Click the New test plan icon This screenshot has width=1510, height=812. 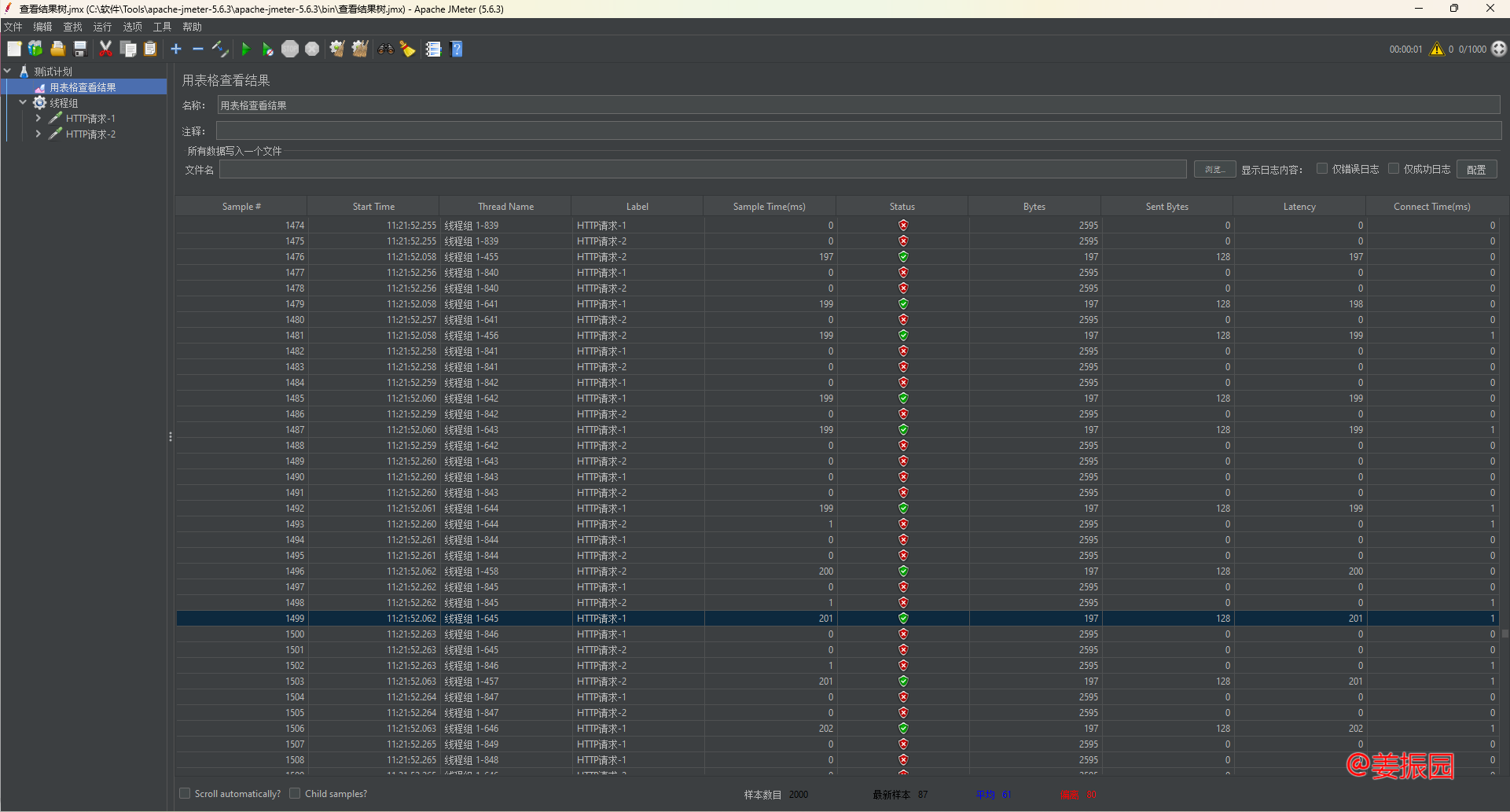pyautogui.click(x=14, y=49)
